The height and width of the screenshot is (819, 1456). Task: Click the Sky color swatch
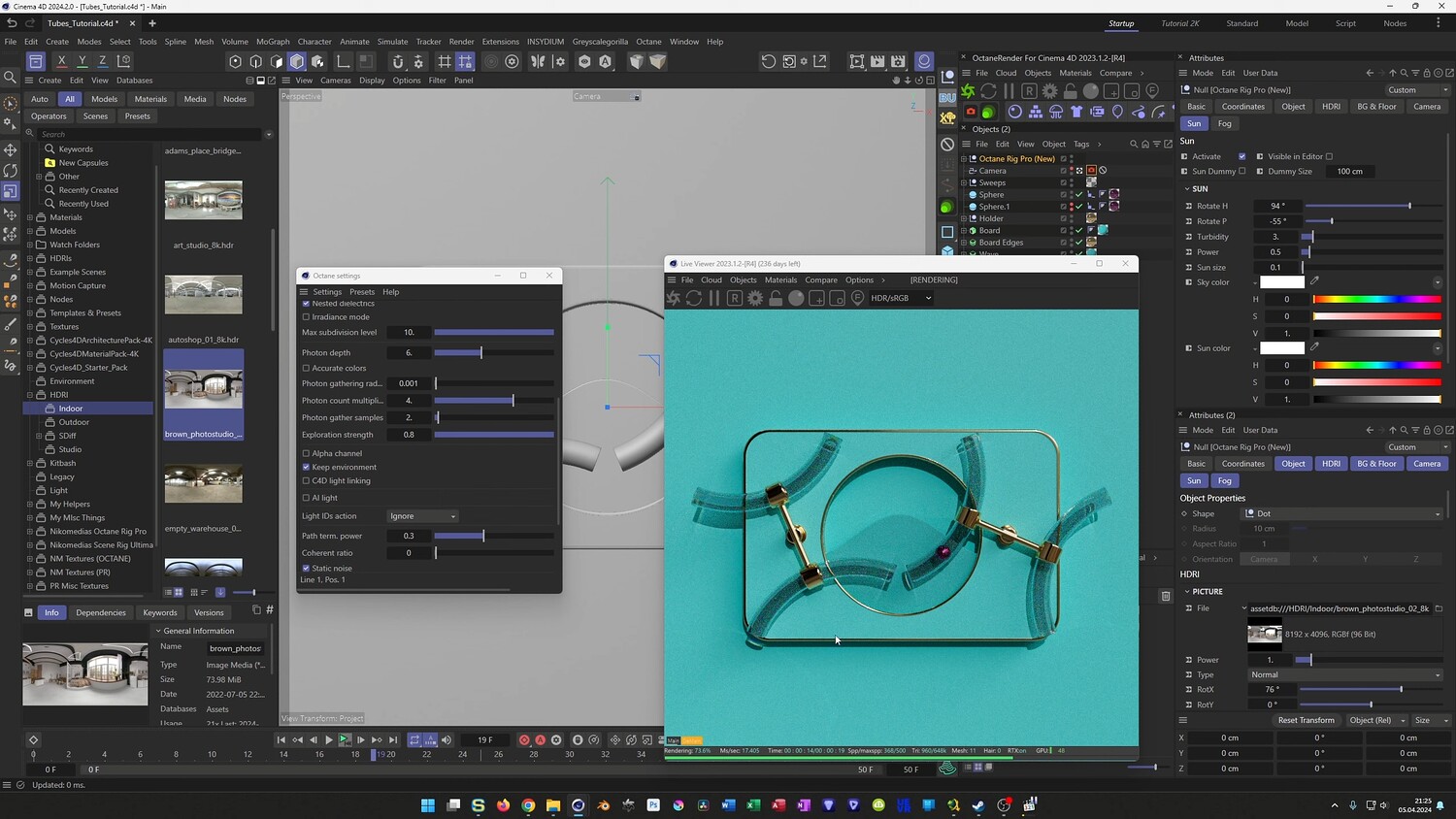[x=1282, y=282]
